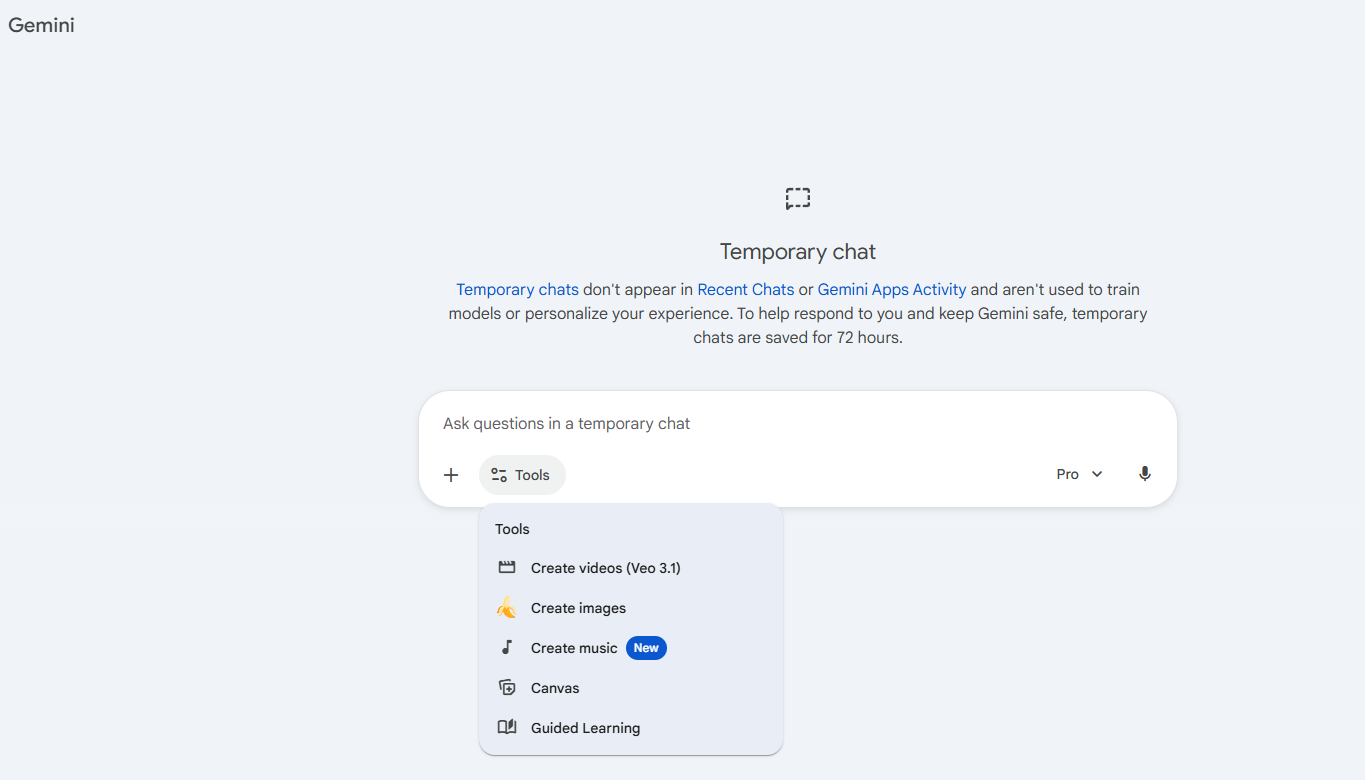Viewport: 1365px width, 780px height.
Task: Pick the Guided Learning menu option
Action: [x=585, y=728]
